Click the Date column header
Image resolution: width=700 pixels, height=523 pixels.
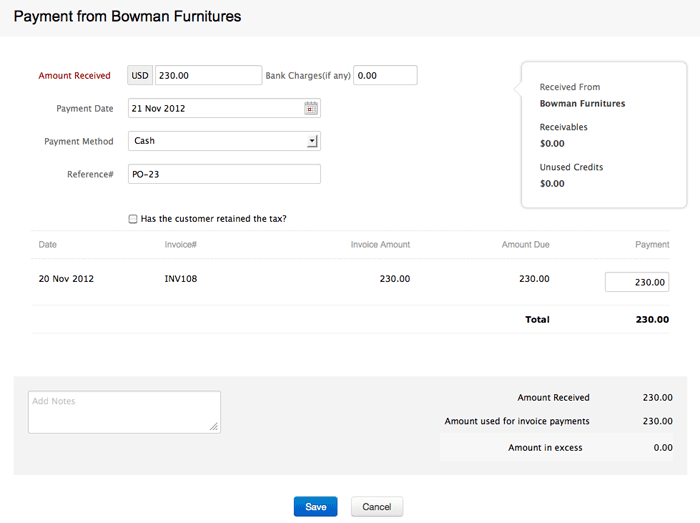tap(48, 245)
